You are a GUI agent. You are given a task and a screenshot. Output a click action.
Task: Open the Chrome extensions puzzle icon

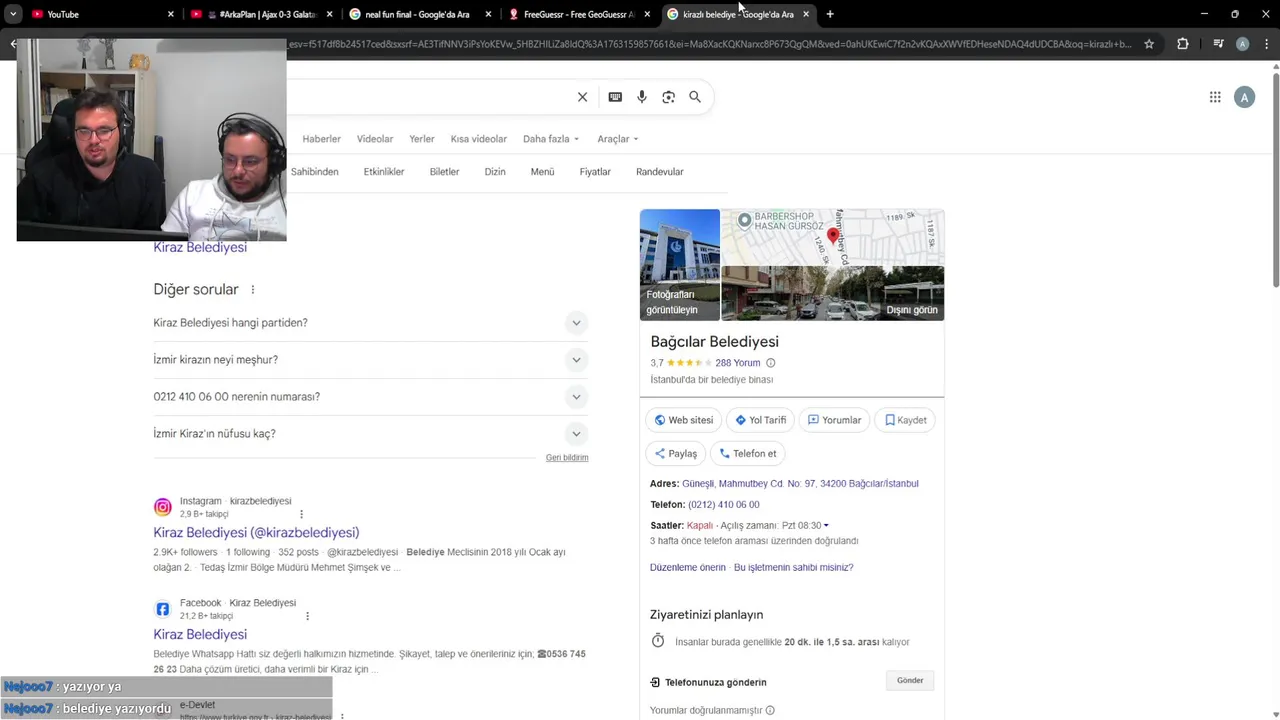point(1183,44)
